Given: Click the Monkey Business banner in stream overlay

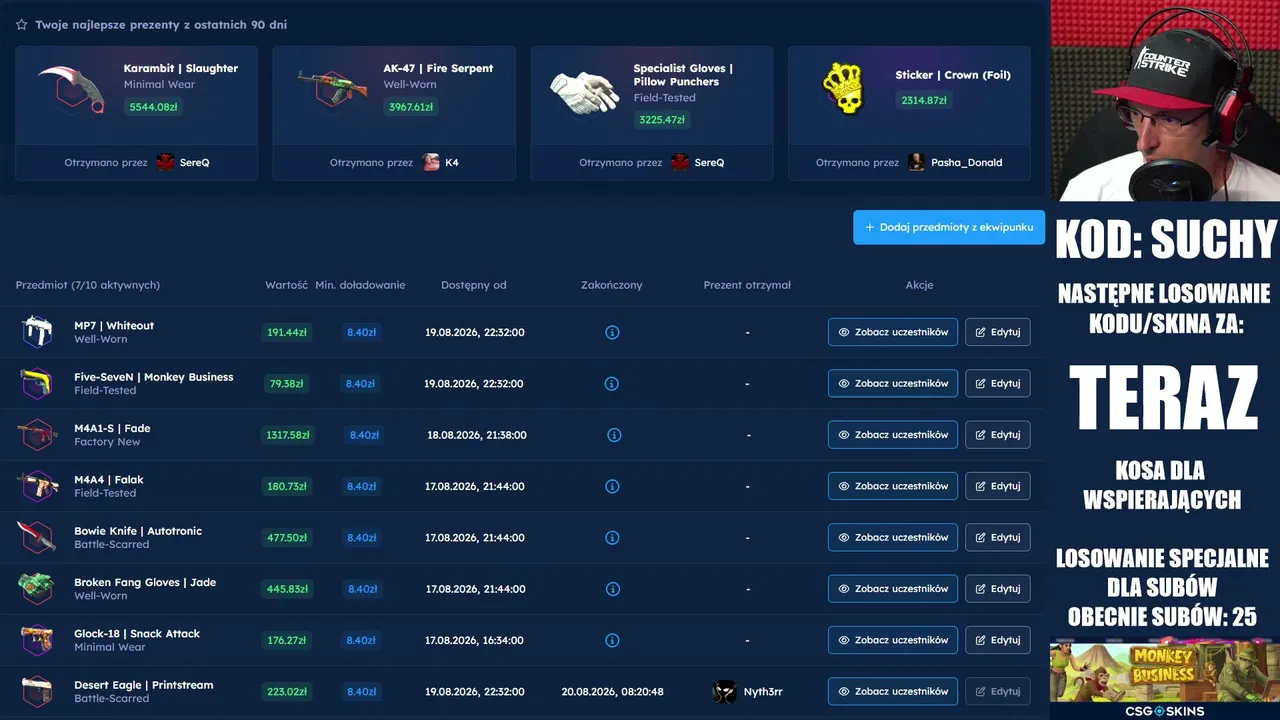Looking at the screenshot, I should [x=1165, y=672].
